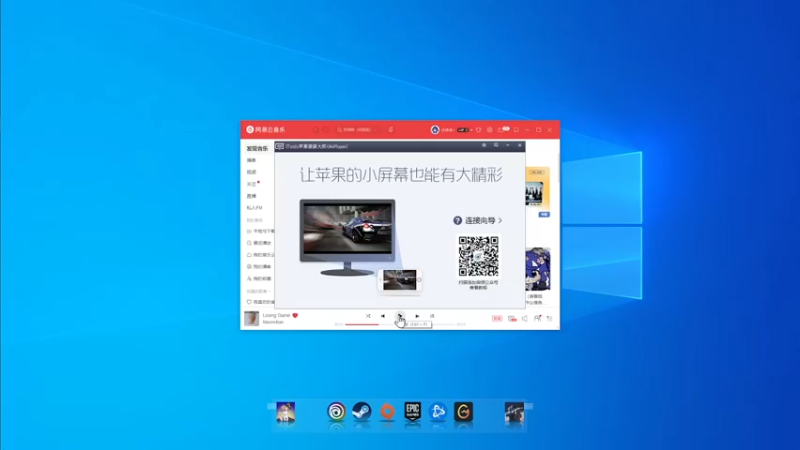
Task: Open recently played in sidebar
Action: pyautogui.click(x=259, y=243)
